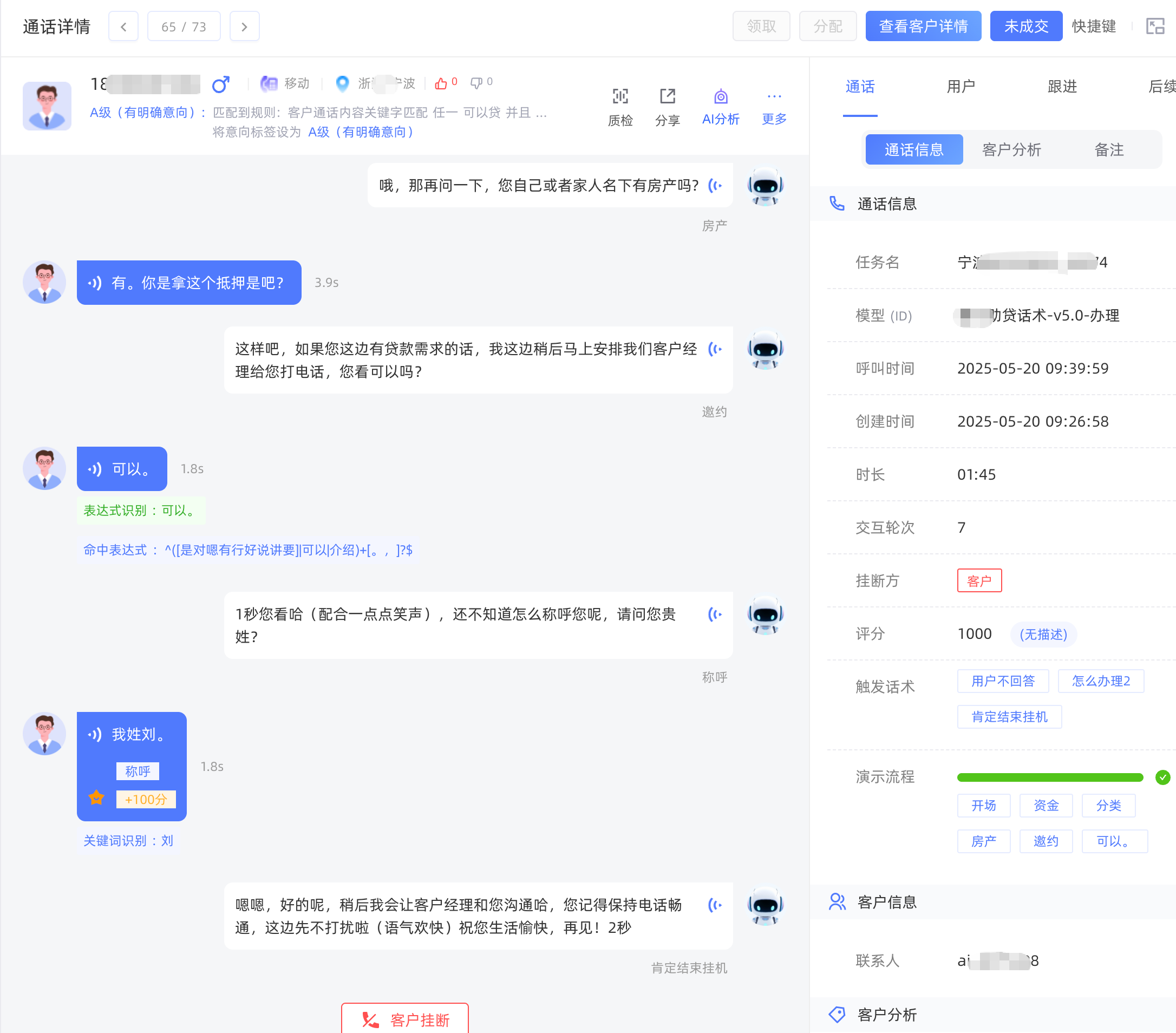Click the green 演示流程 progress bar
The height and width of the screenshot is (1033, 1176).
pos(1049,777)
